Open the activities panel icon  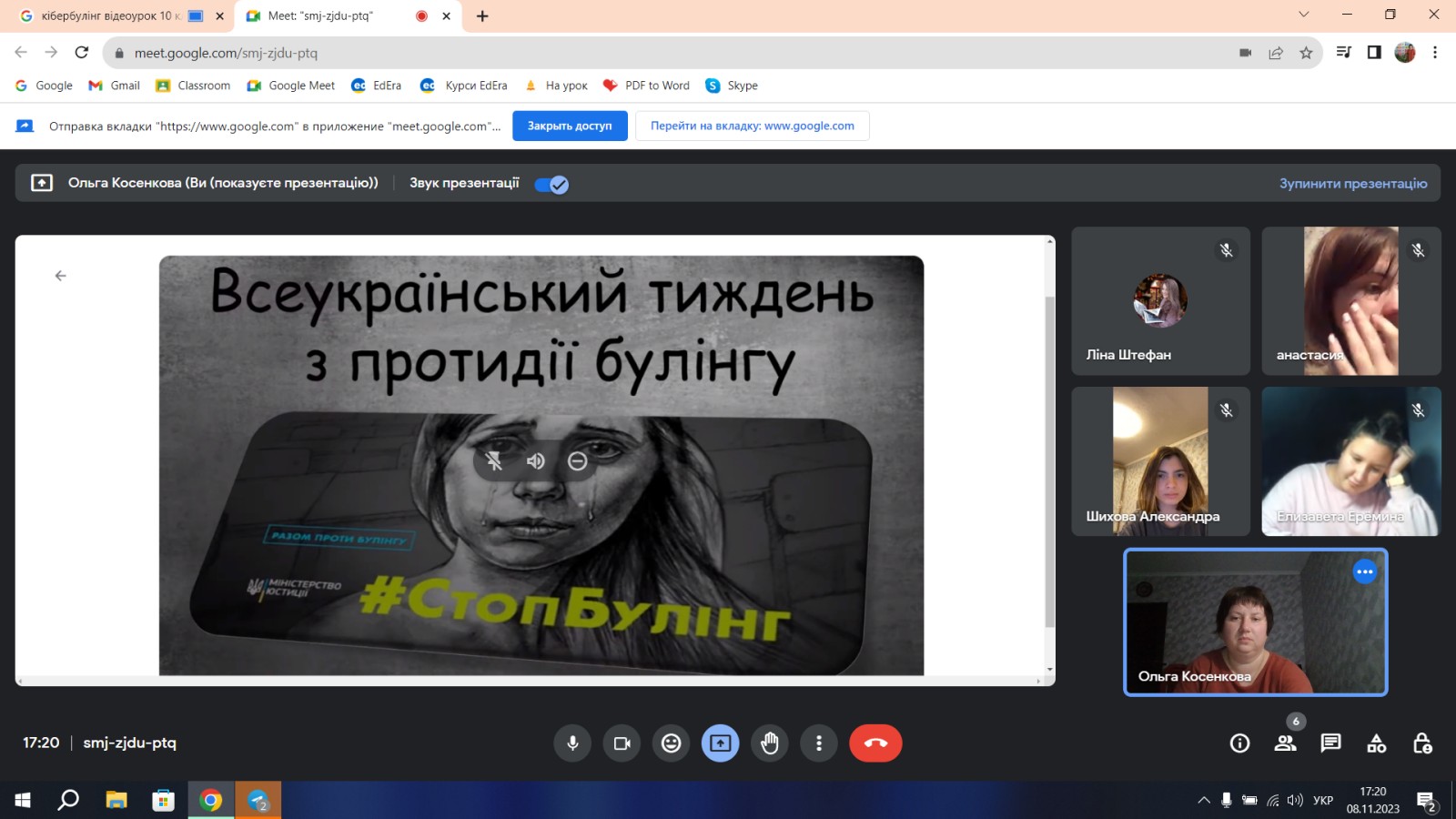coord(1376,743)
